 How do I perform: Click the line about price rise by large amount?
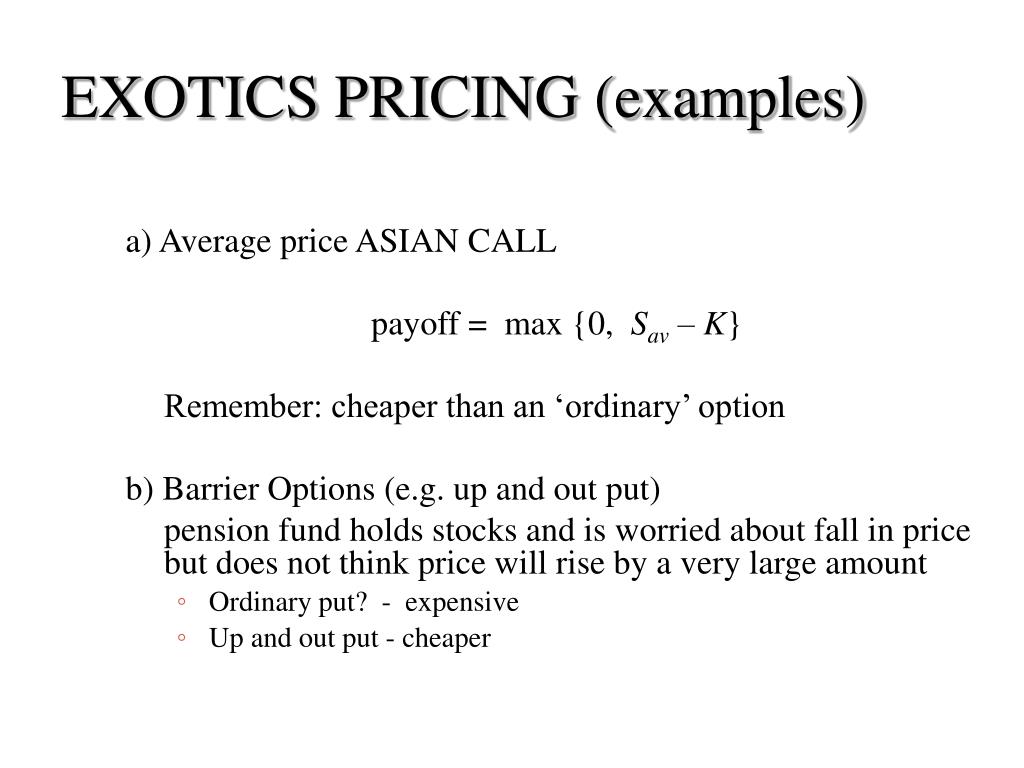pos(545,564)
